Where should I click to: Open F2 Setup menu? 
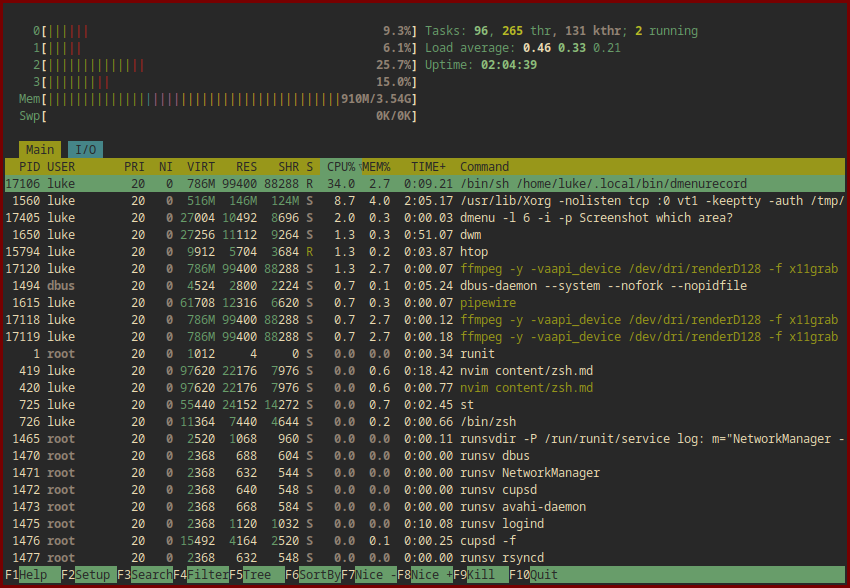tap(86, 575)
